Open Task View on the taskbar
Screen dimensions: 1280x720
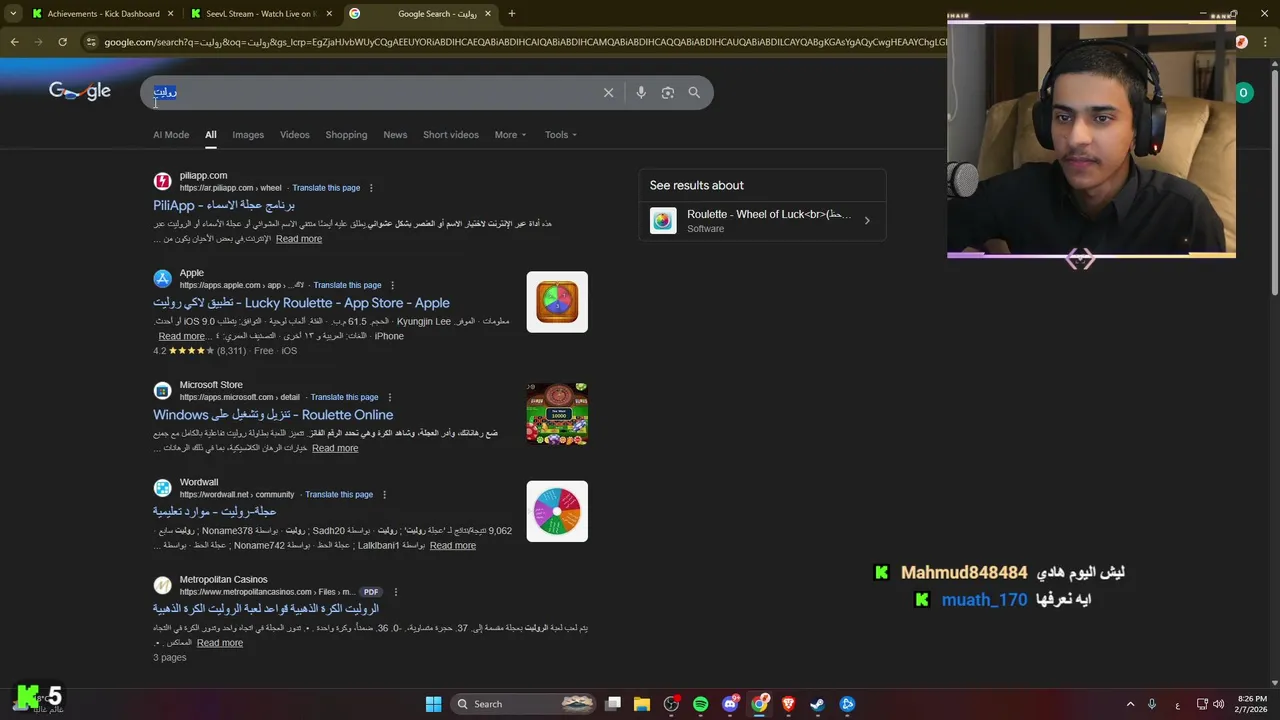pyautogui.click(x=613, y=704)
